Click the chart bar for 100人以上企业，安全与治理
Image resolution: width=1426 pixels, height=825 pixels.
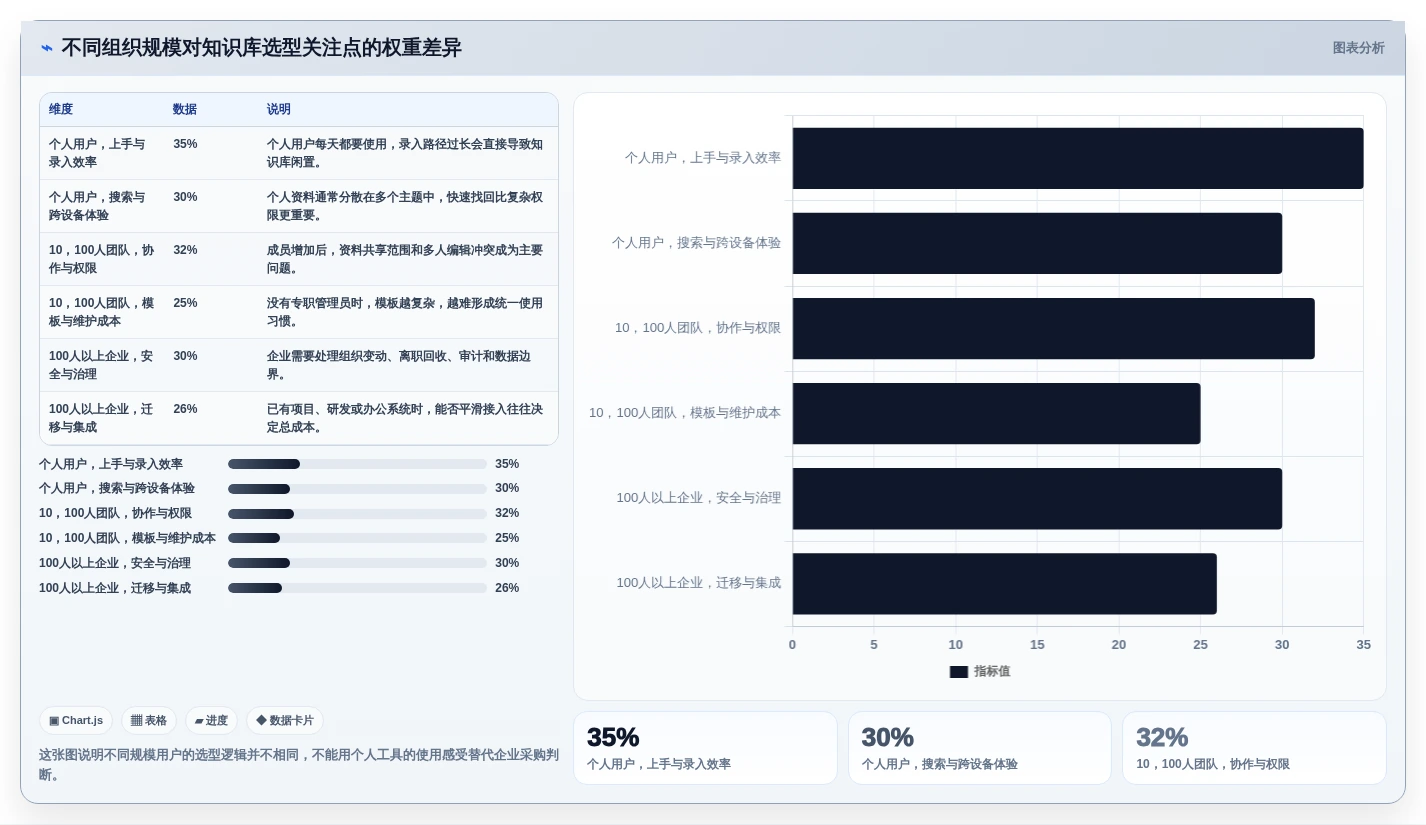coord(1037,498)
